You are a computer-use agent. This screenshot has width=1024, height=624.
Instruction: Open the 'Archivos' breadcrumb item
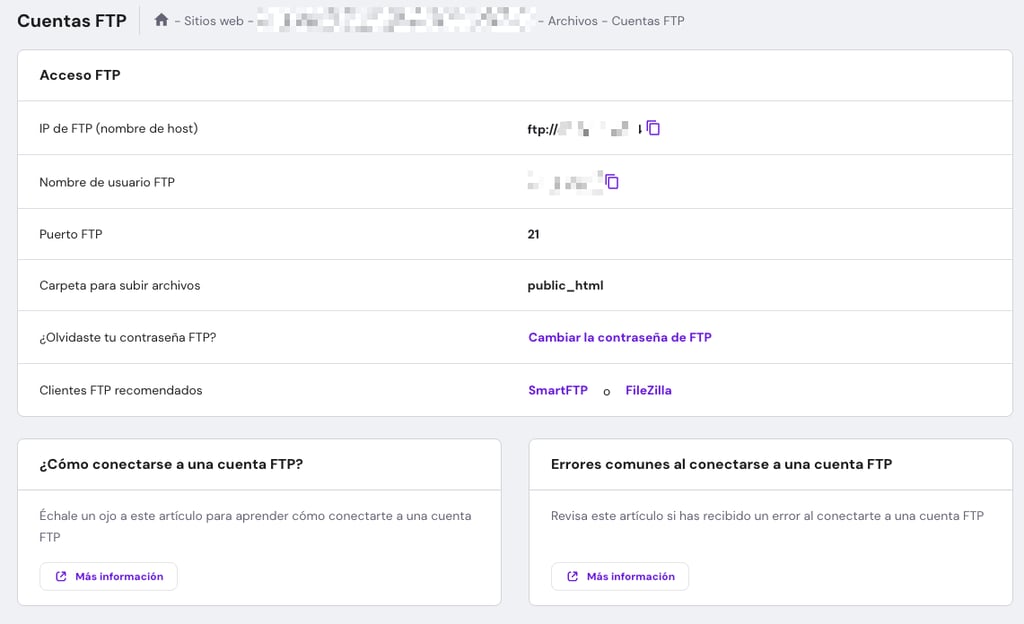[573, 21]
